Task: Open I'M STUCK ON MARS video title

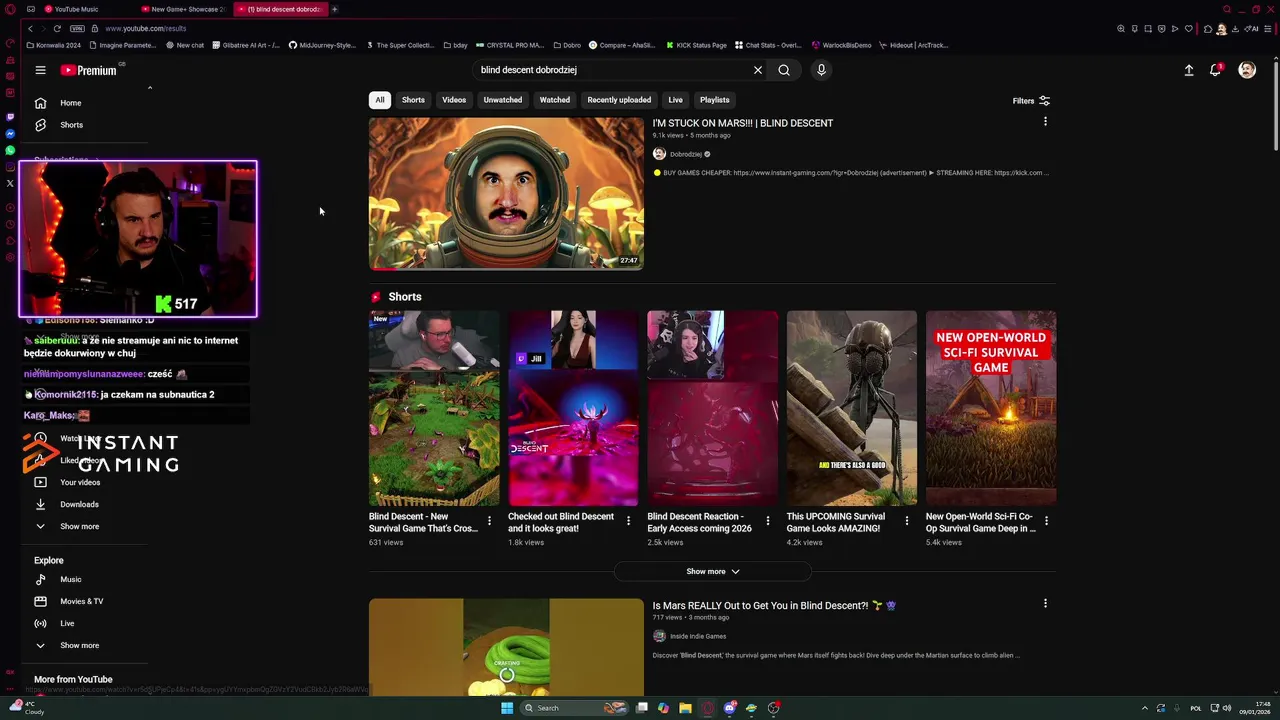Action: [x=743, y=123]
